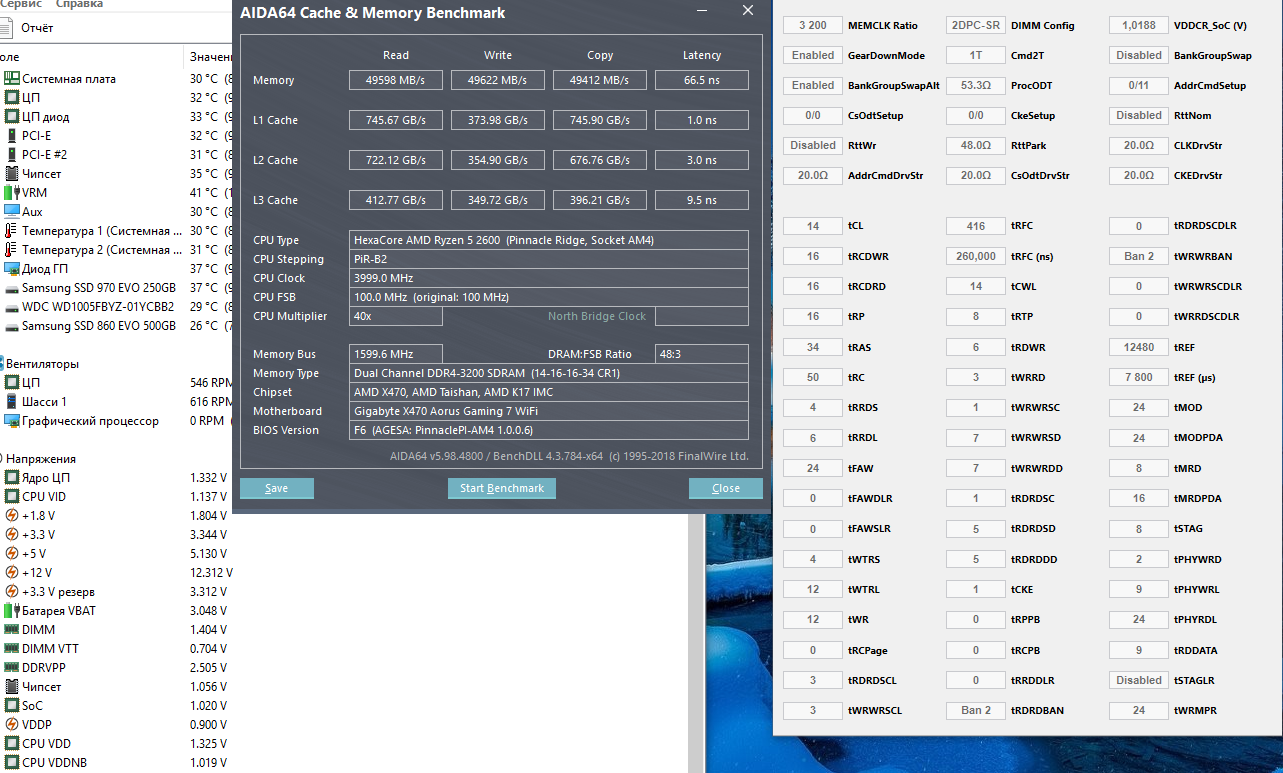
Task: Click the Memory Write value 49622 MB/s
Action: [498, 80]
